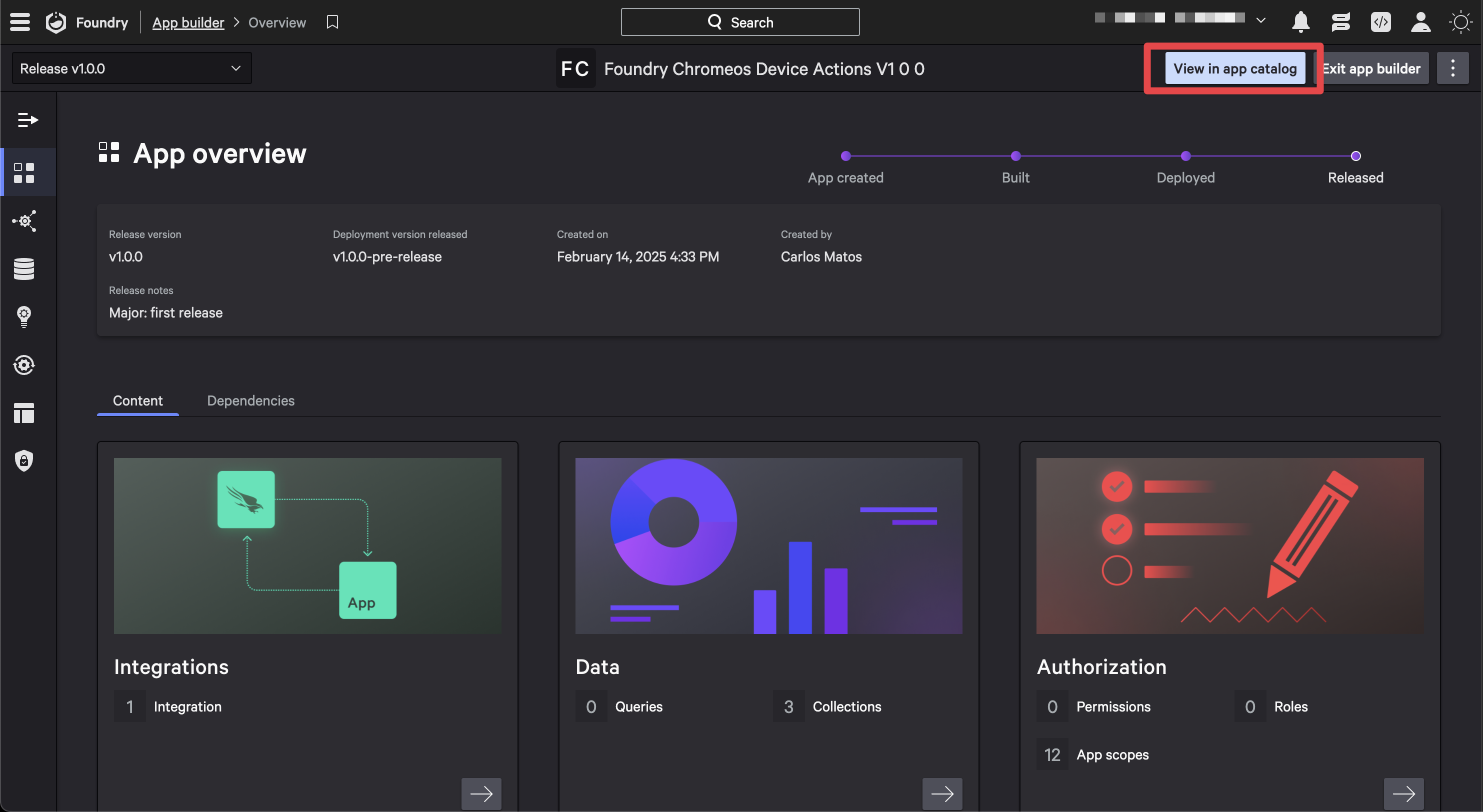Open the shield-lock authorization sidebar icon
The image size is (1483, 812).
[x=24, y=460]
